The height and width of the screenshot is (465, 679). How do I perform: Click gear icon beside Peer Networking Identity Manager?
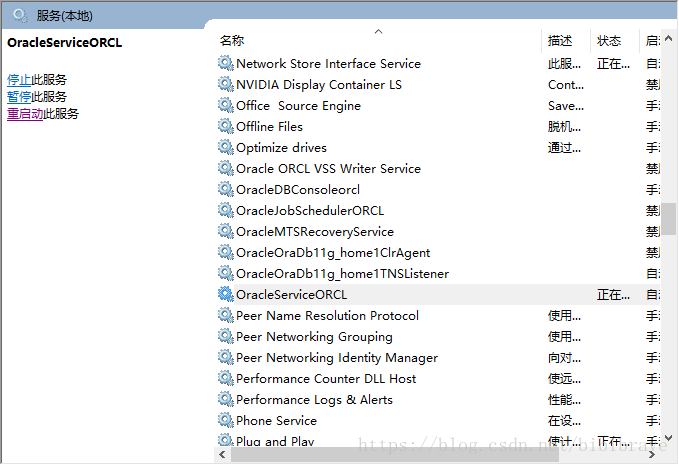coord(226,357)
